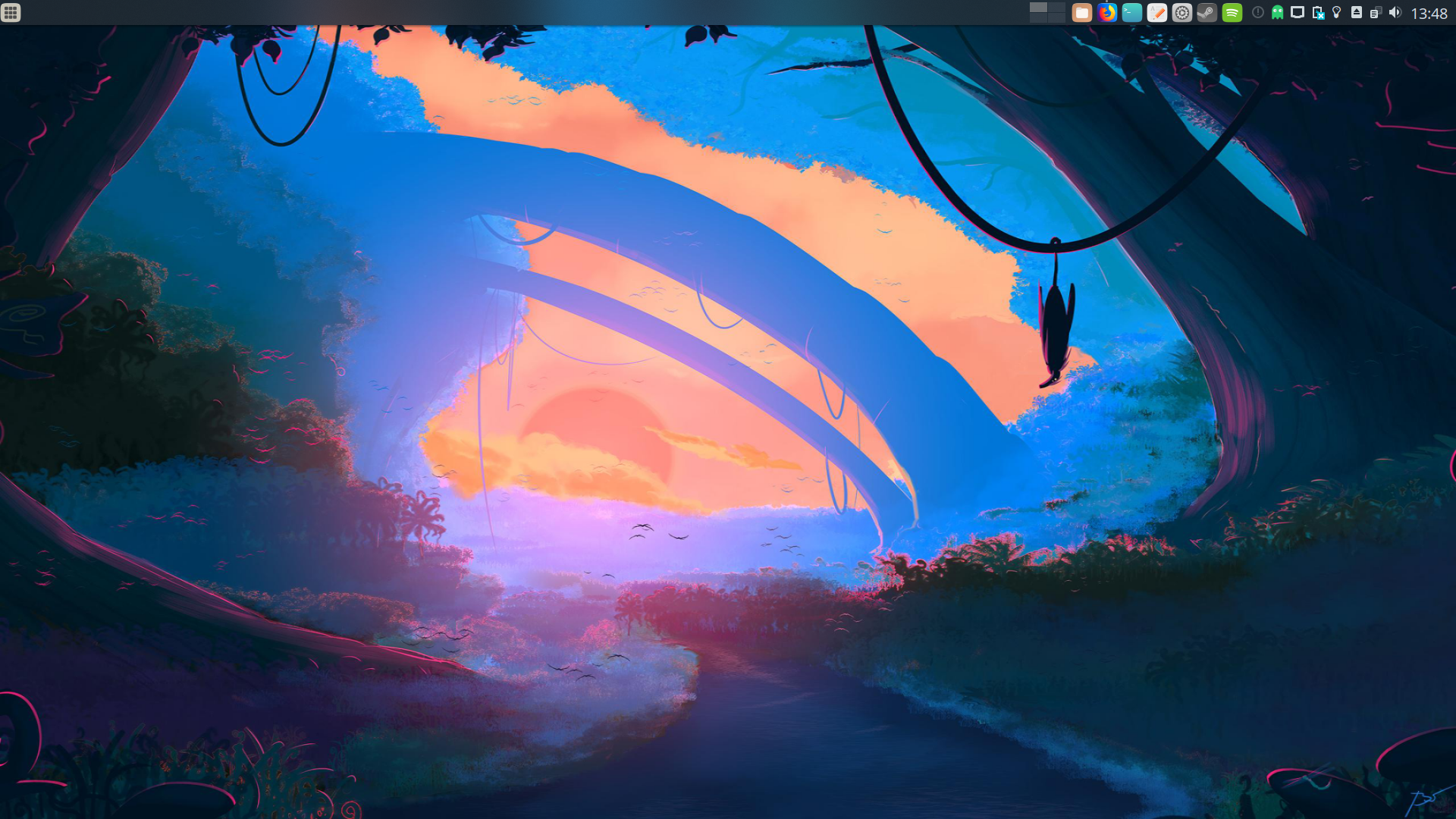The width and height of the screenshot is (1456, 819).
Task: Switch to the bottom-right virtual desktop in pager
Action: 1056,18
